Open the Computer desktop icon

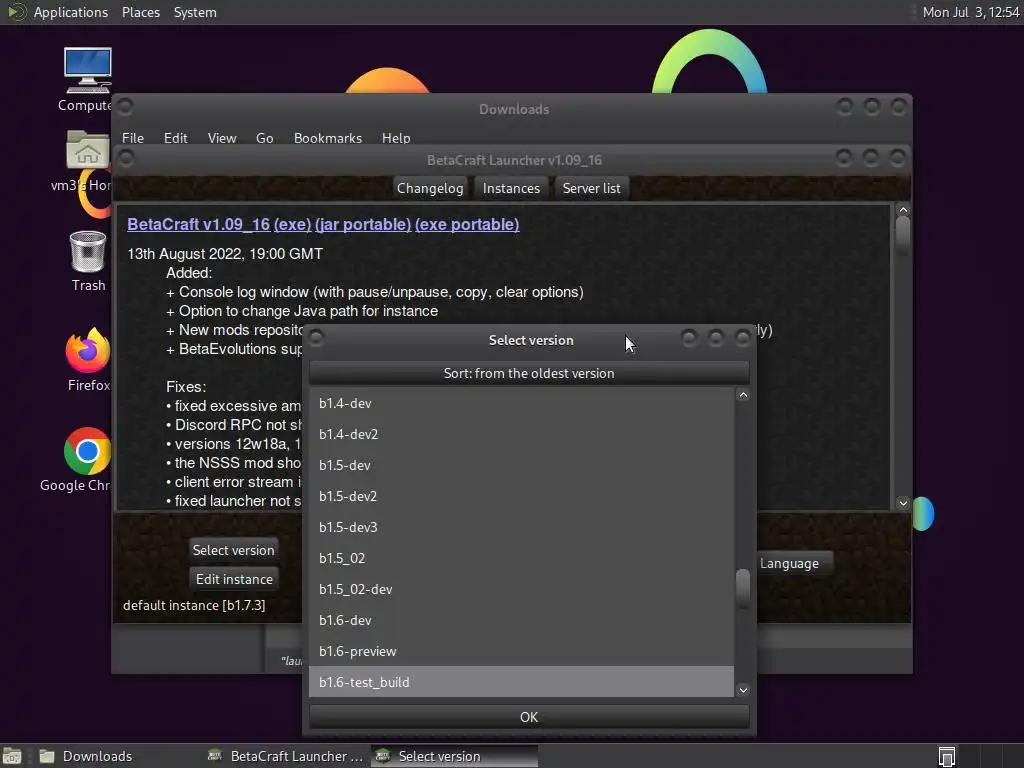(x=88, y=71)
